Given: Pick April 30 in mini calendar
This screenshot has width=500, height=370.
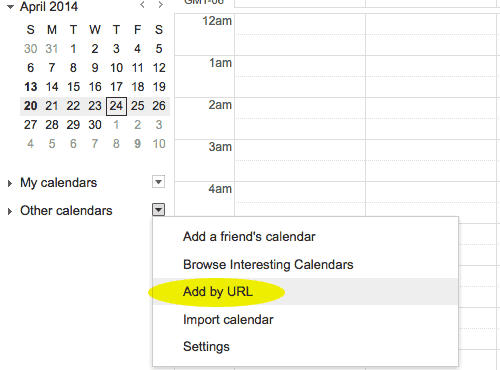Looking at the screenshot, I should coord(95,125).
